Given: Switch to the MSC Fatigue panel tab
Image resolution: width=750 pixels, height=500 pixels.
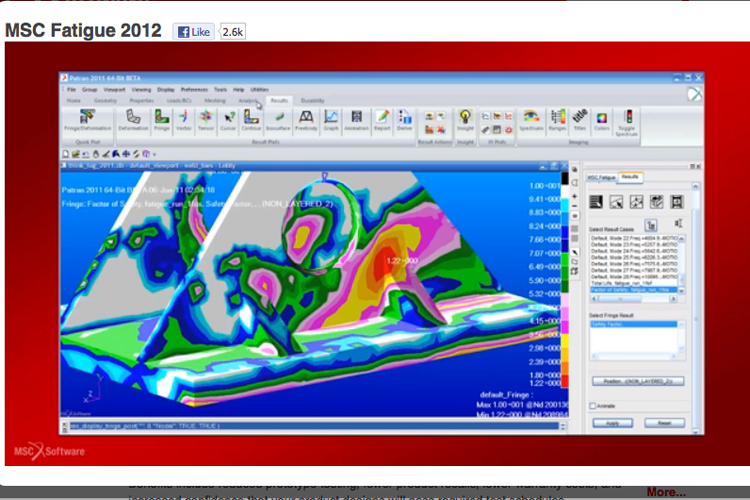Looking at the screenshot, I should pos(601,177).
